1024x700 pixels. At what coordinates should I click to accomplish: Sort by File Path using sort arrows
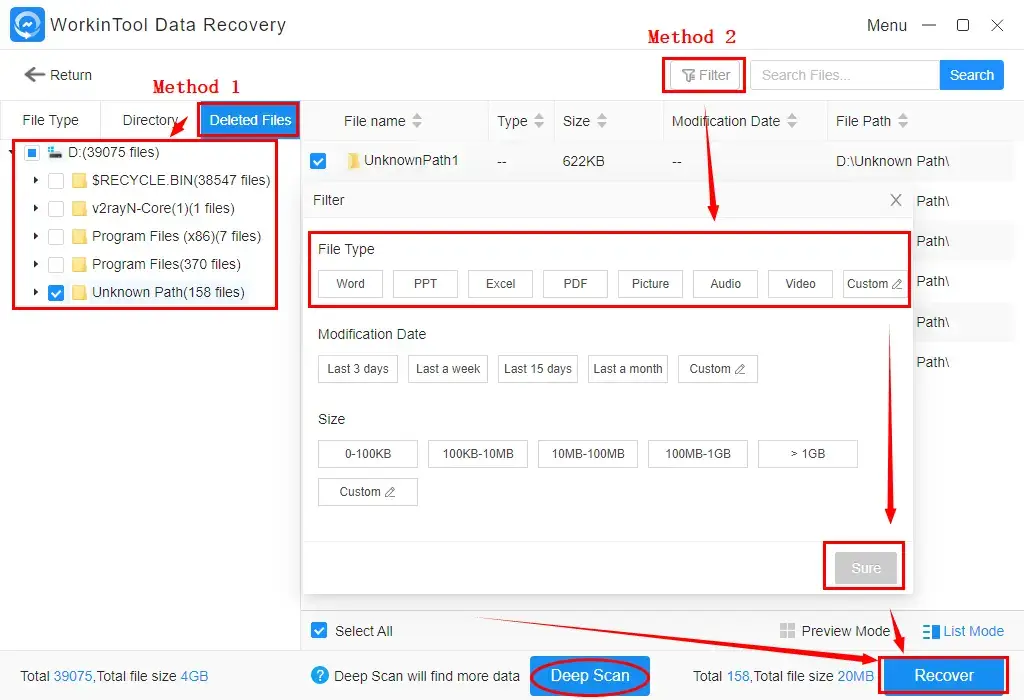click(x=903, y=121)
